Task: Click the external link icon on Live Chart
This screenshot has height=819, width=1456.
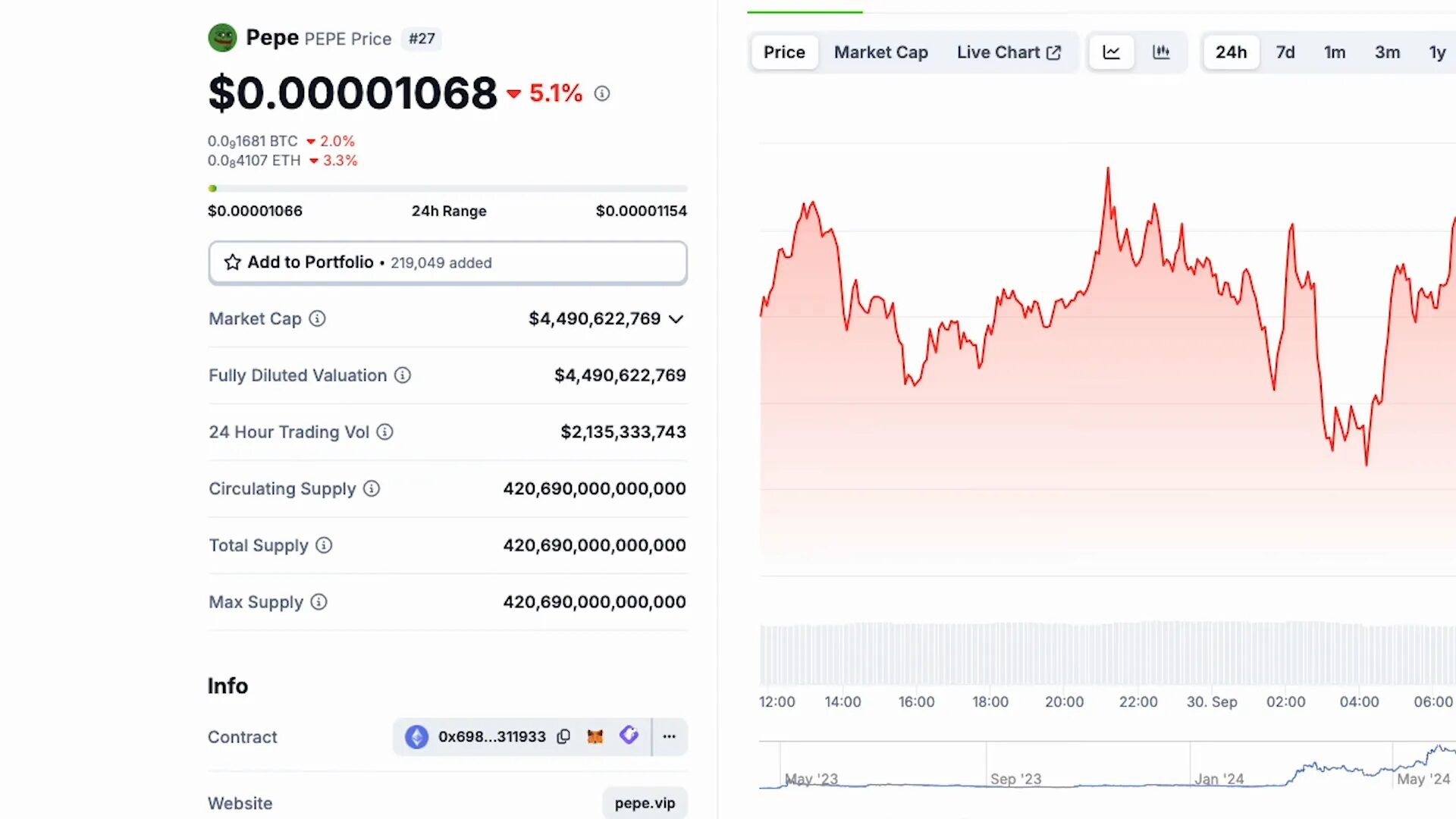Action: coord(1053,52)
